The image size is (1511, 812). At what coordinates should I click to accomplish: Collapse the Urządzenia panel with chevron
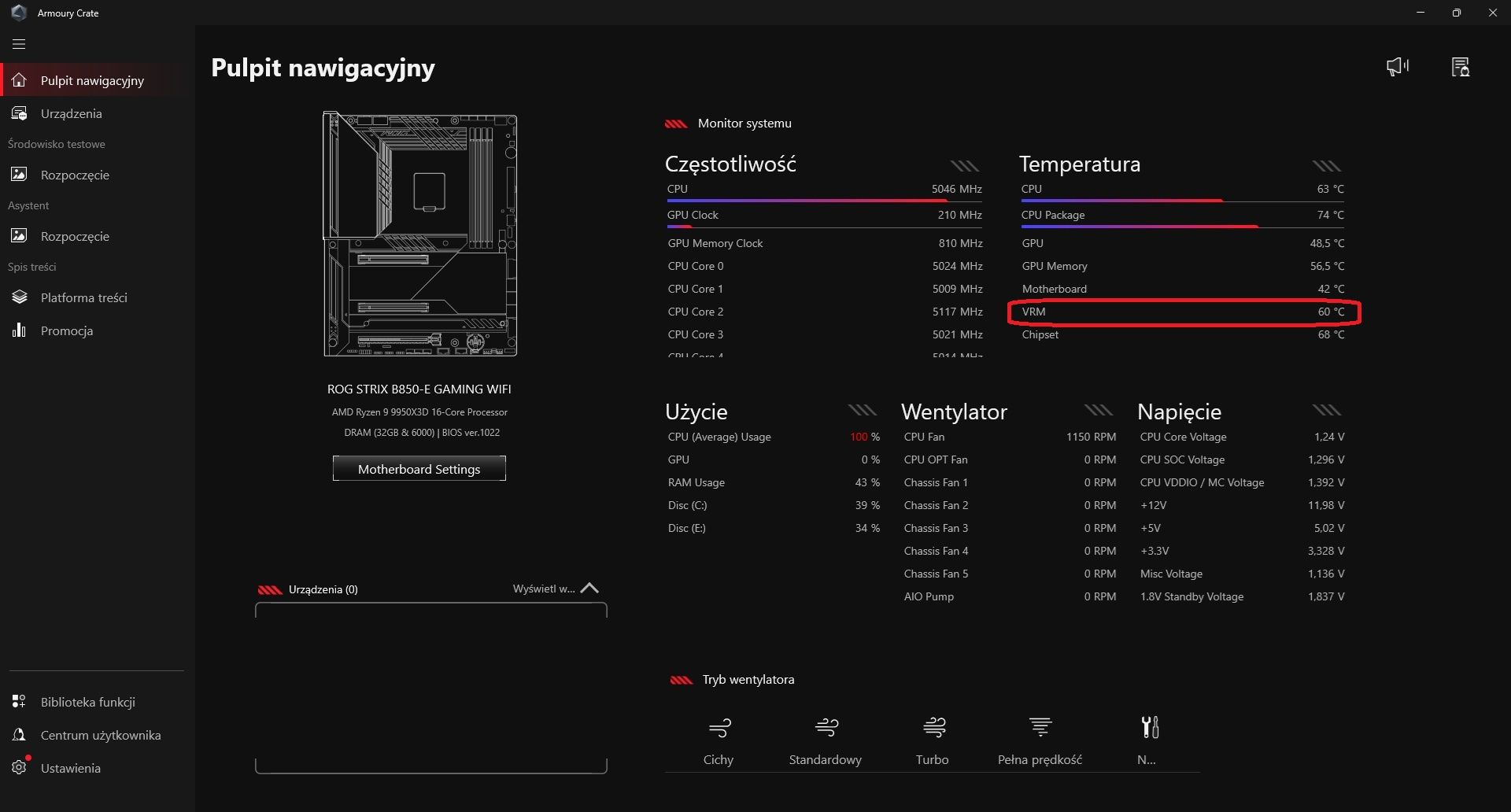pyautogui.click(x=589, y=589)
